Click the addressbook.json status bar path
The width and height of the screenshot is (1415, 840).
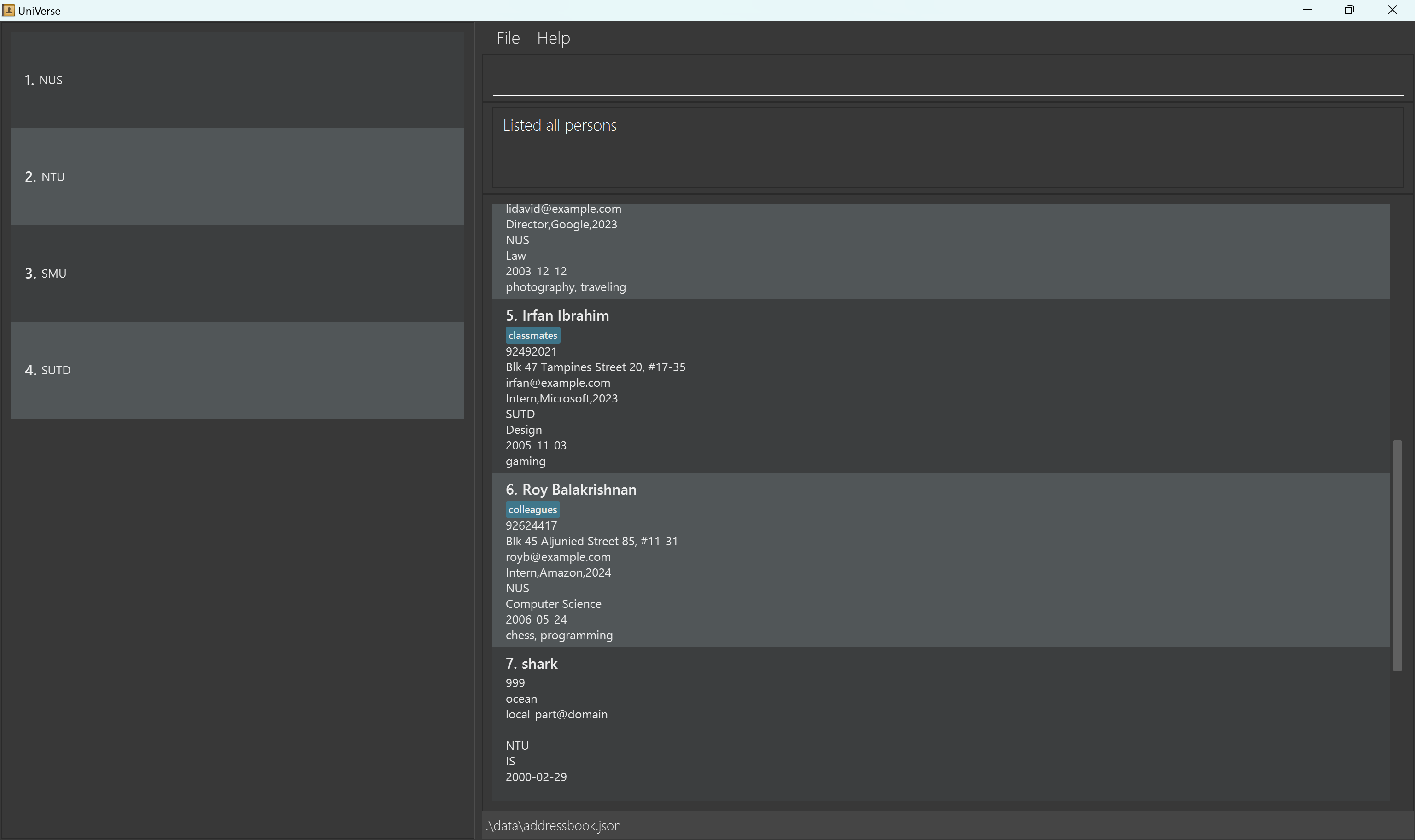click(554, 826)
